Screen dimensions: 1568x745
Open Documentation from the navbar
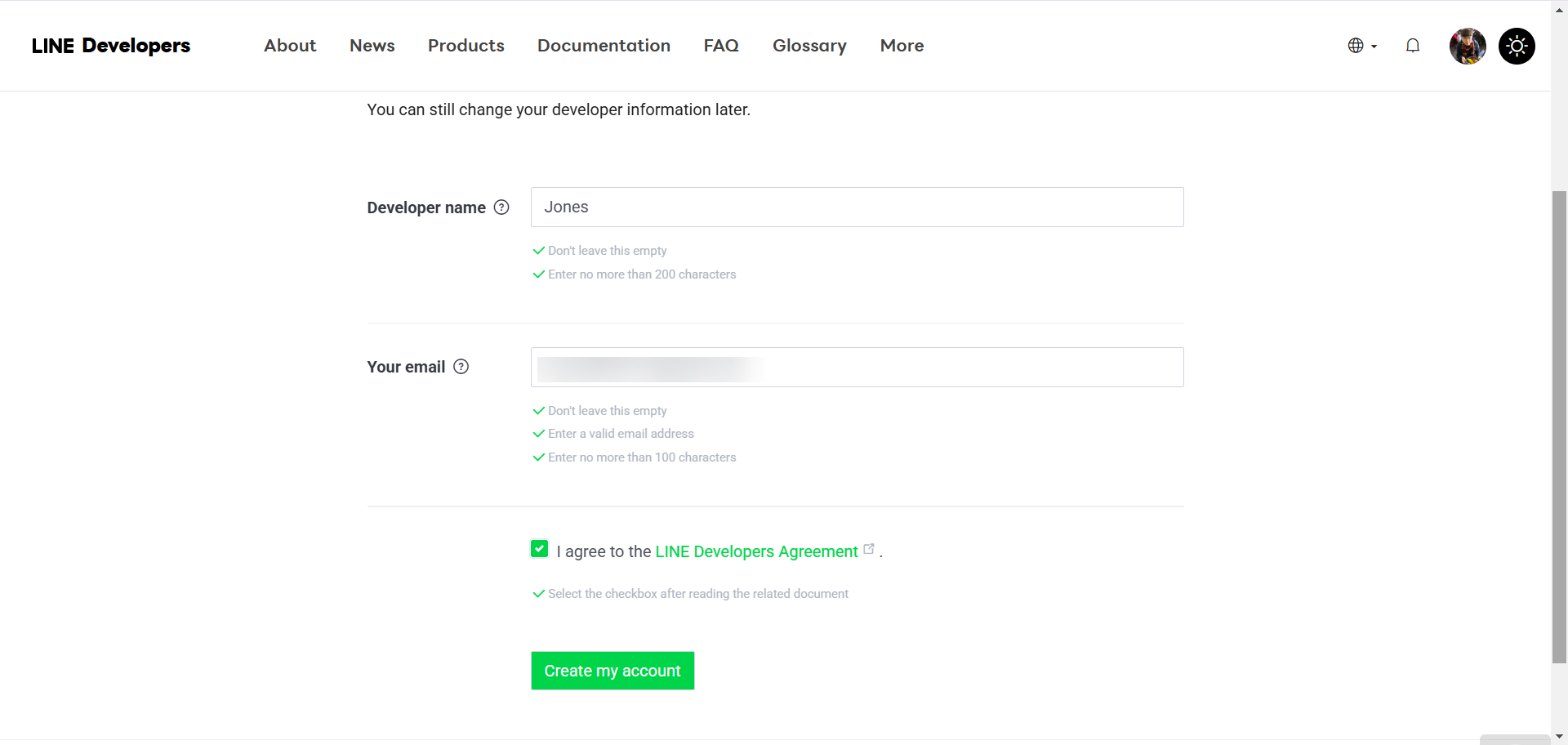click(604, 46)
